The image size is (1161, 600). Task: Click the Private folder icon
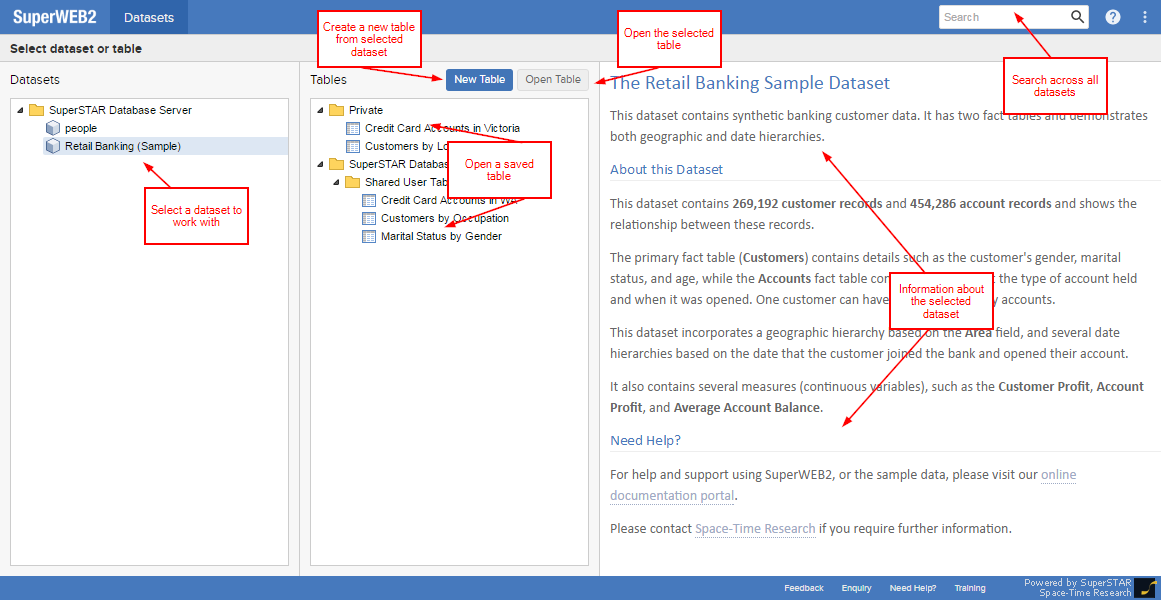(336, 110)
